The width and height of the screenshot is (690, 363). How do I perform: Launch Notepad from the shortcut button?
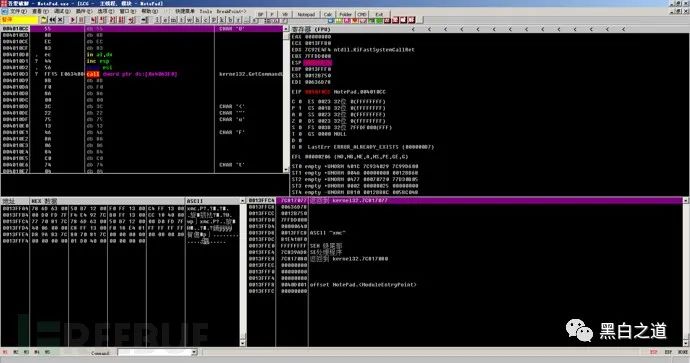(306, 15)
